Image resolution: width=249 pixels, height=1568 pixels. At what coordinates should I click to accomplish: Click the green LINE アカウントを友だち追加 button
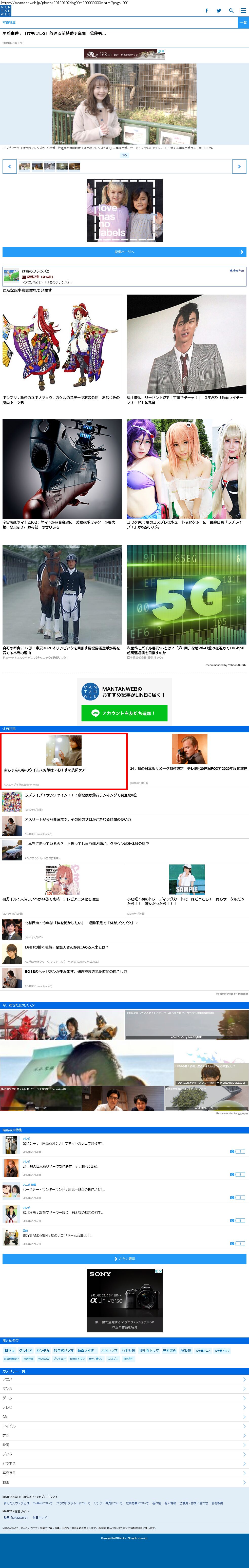(124, 713)
